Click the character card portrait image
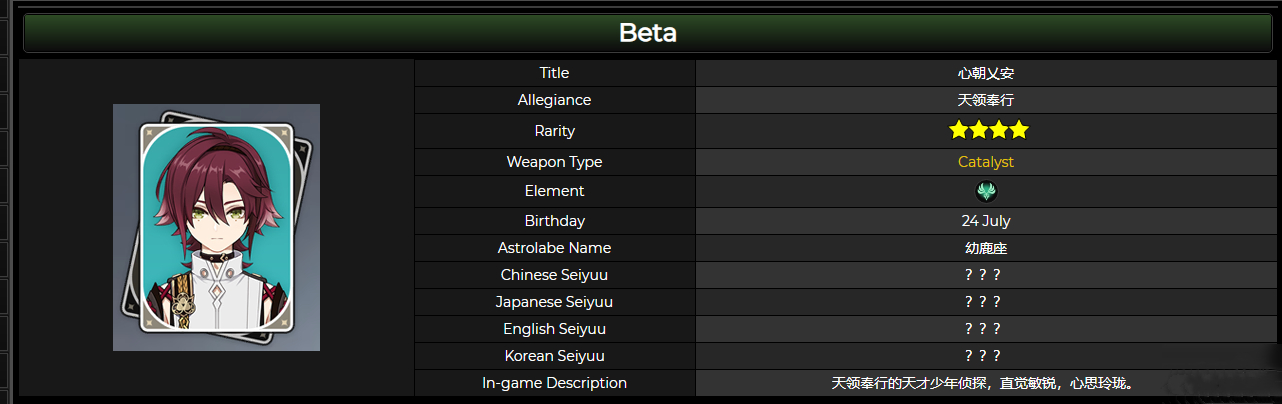The height and width of the screenshot is (404, 1282). (x=216, y=227)
